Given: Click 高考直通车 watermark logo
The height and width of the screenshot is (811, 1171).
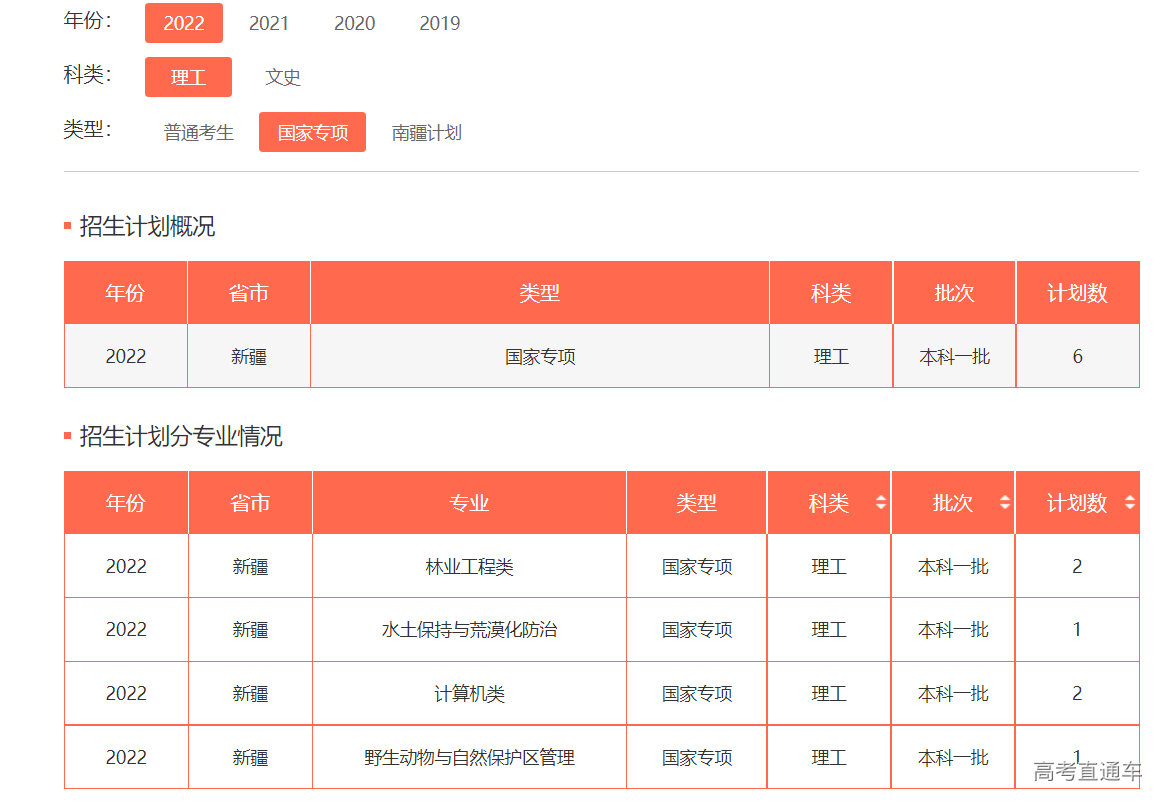Looking at the screenshot, I should click(x=1087, y=771).
